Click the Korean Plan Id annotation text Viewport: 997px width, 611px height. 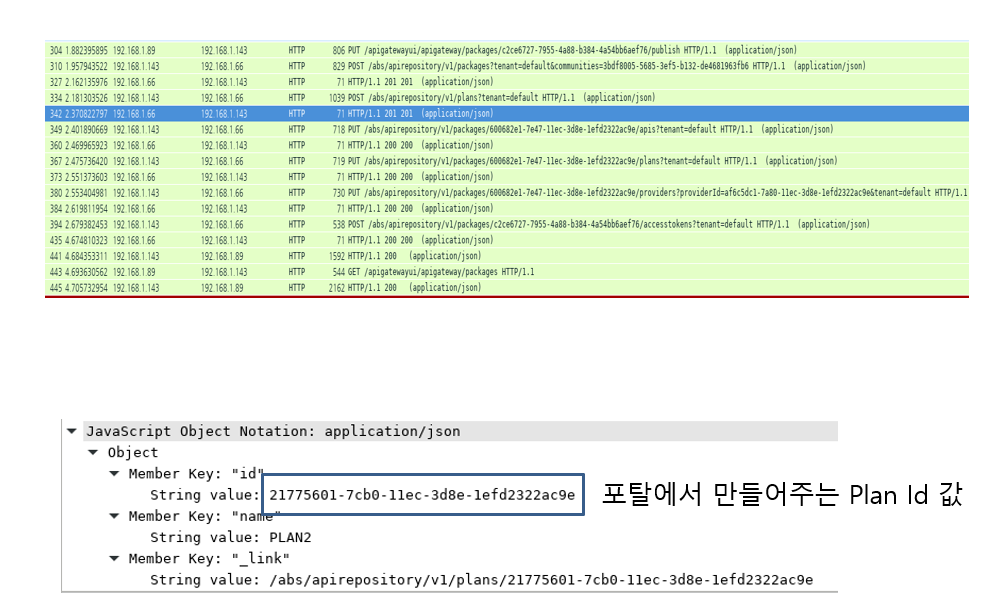click(x=781, y=495)
